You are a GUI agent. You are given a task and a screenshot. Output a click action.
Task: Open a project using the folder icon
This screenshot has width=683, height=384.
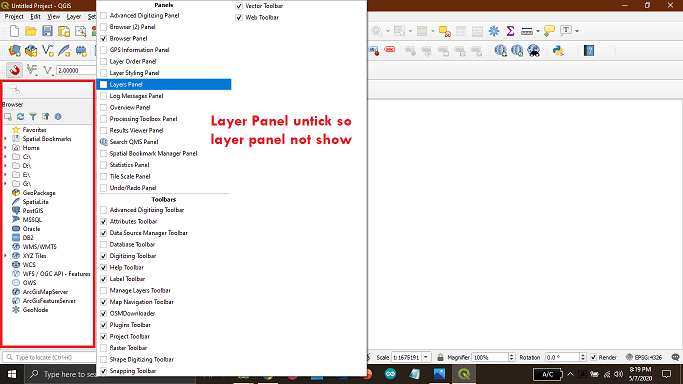coord(31,31)
